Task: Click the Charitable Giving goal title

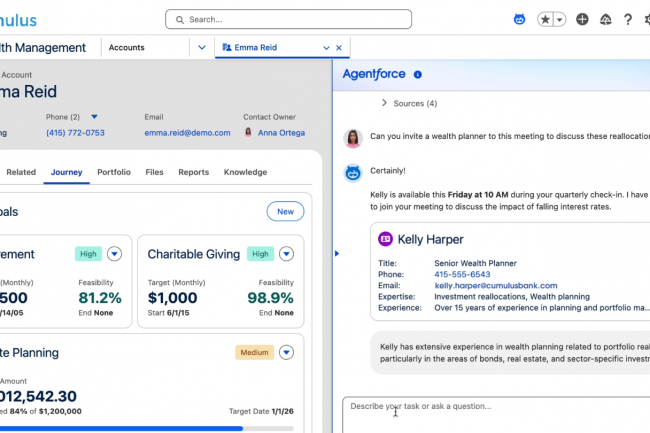Action: (194, 254)
